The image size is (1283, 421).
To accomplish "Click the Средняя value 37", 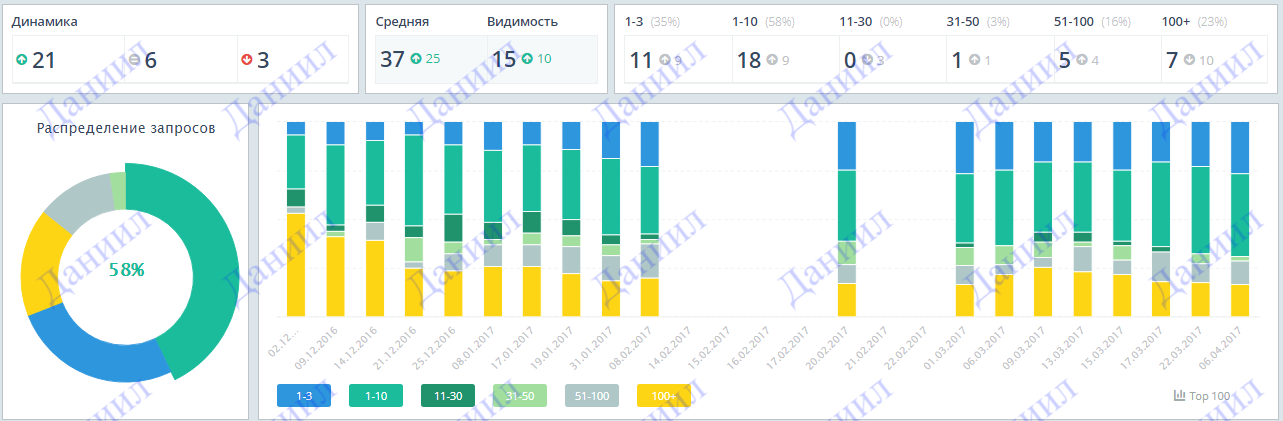I will pos(392,59).
